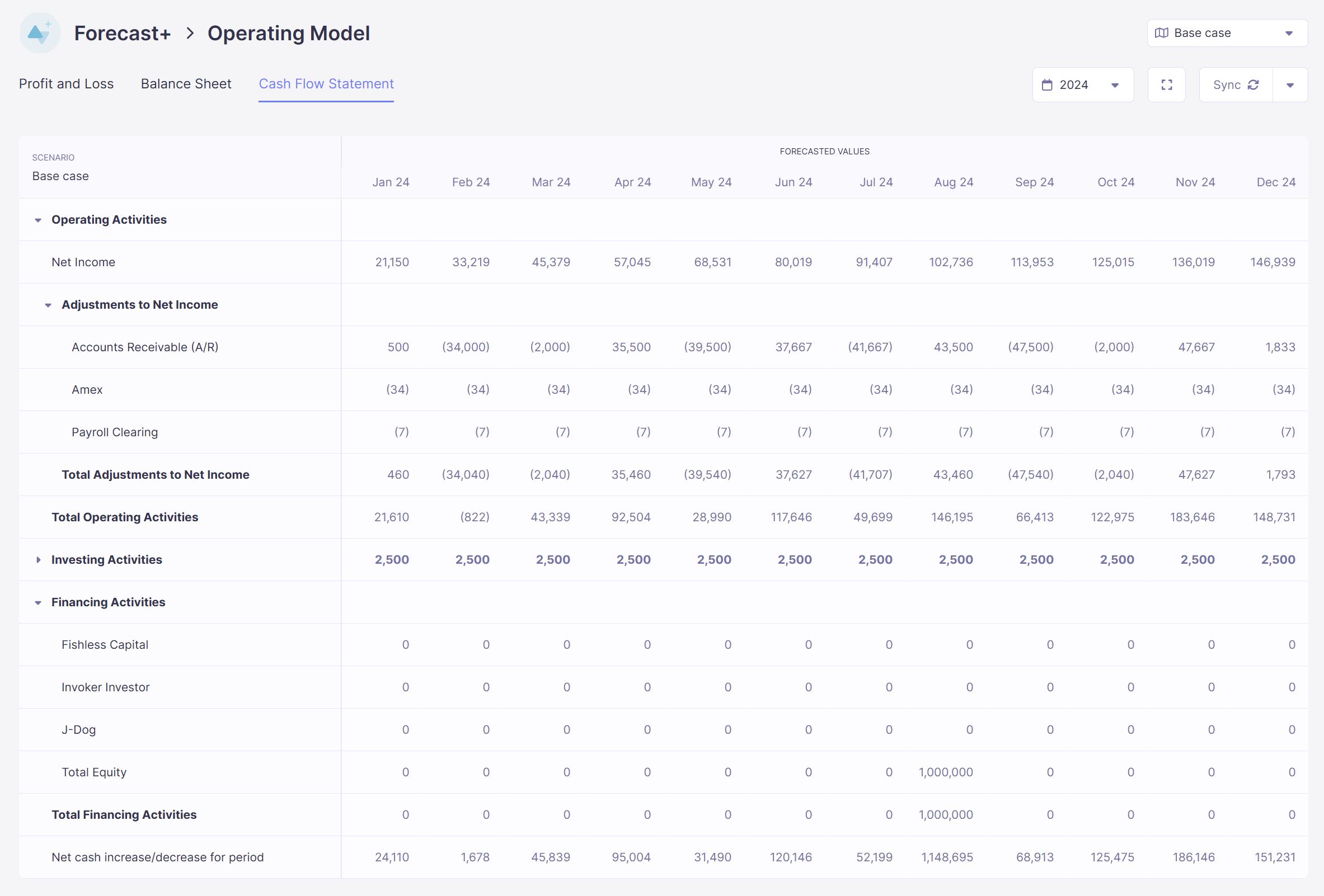Collapse the Operating Activities section
Screen dimensions: 1324x896
[38, 219]
